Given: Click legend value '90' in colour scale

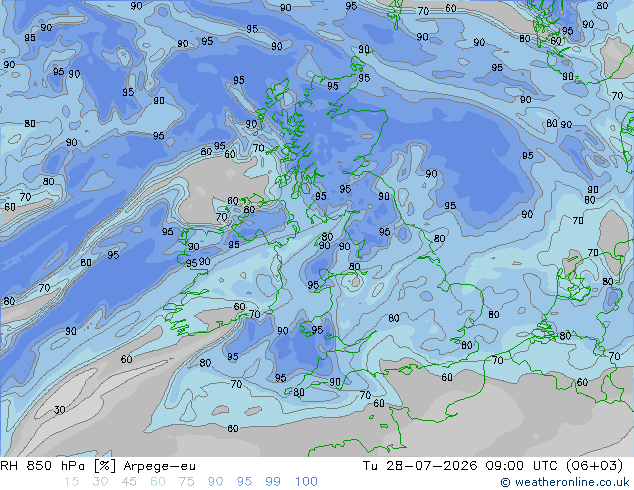Looking at the screenshot, I should pyautogui.click(x=215, y=482).
